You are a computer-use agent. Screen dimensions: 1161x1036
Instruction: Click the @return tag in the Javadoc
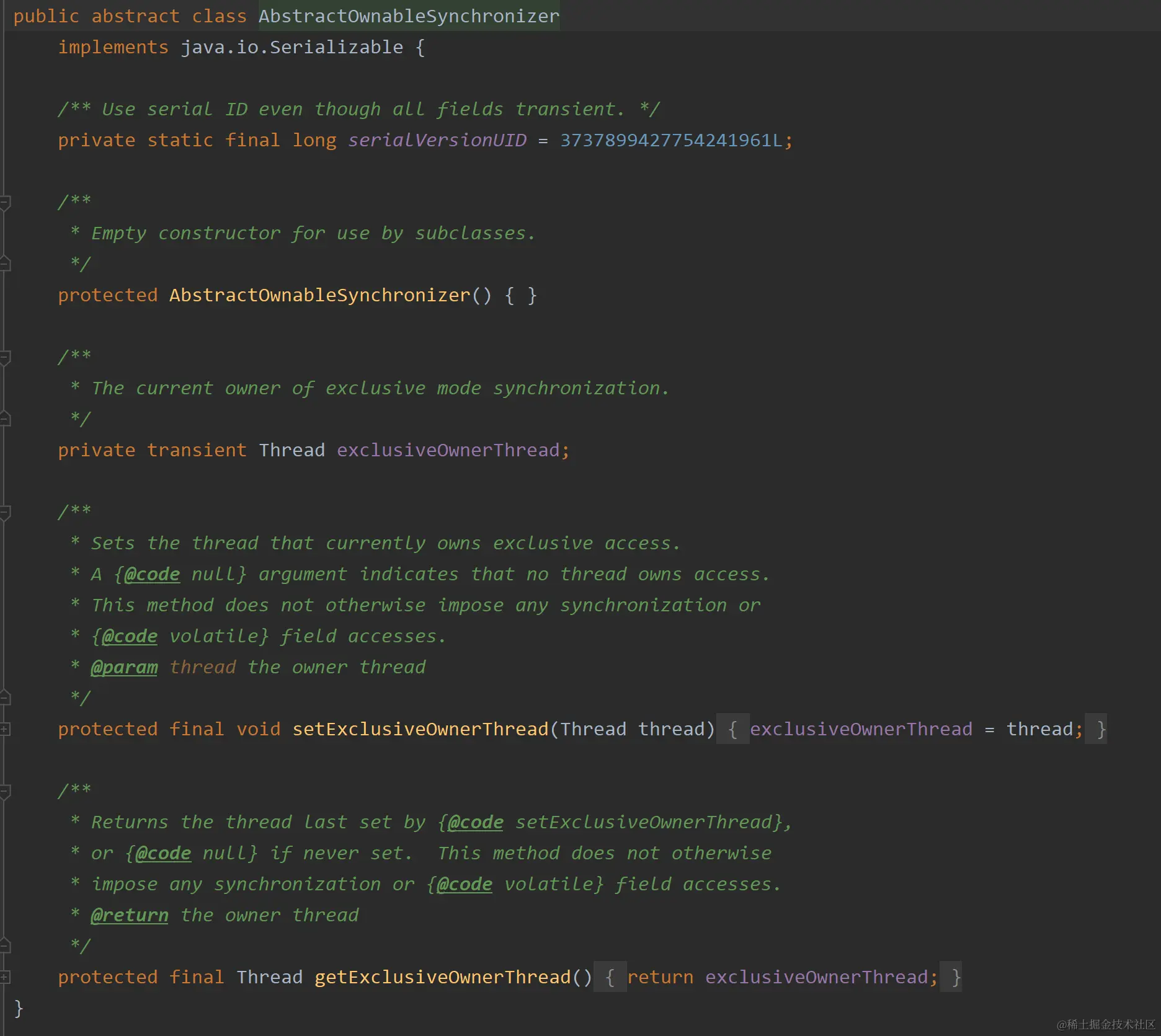tap(130, 915)
